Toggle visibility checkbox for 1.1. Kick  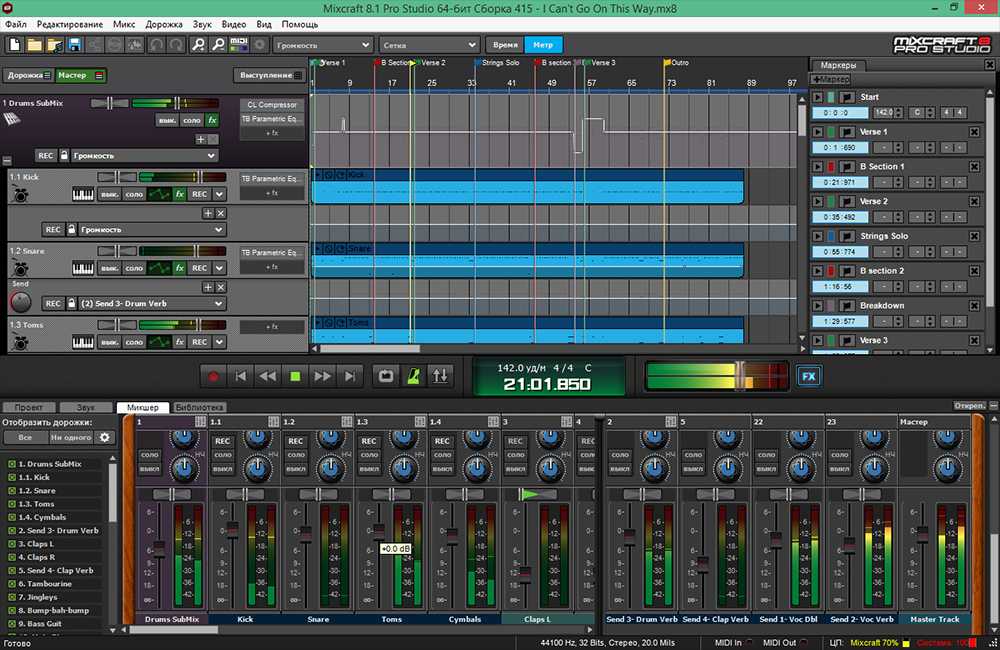pos(11,478)
